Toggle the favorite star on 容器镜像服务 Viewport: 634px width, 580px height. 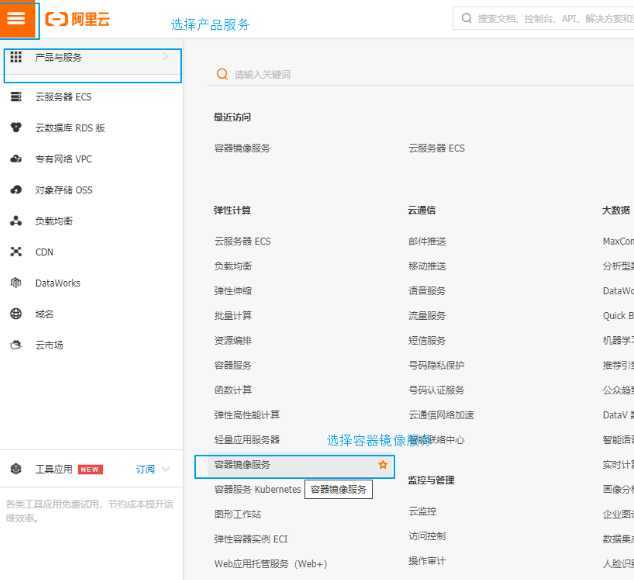click(383, 465)
